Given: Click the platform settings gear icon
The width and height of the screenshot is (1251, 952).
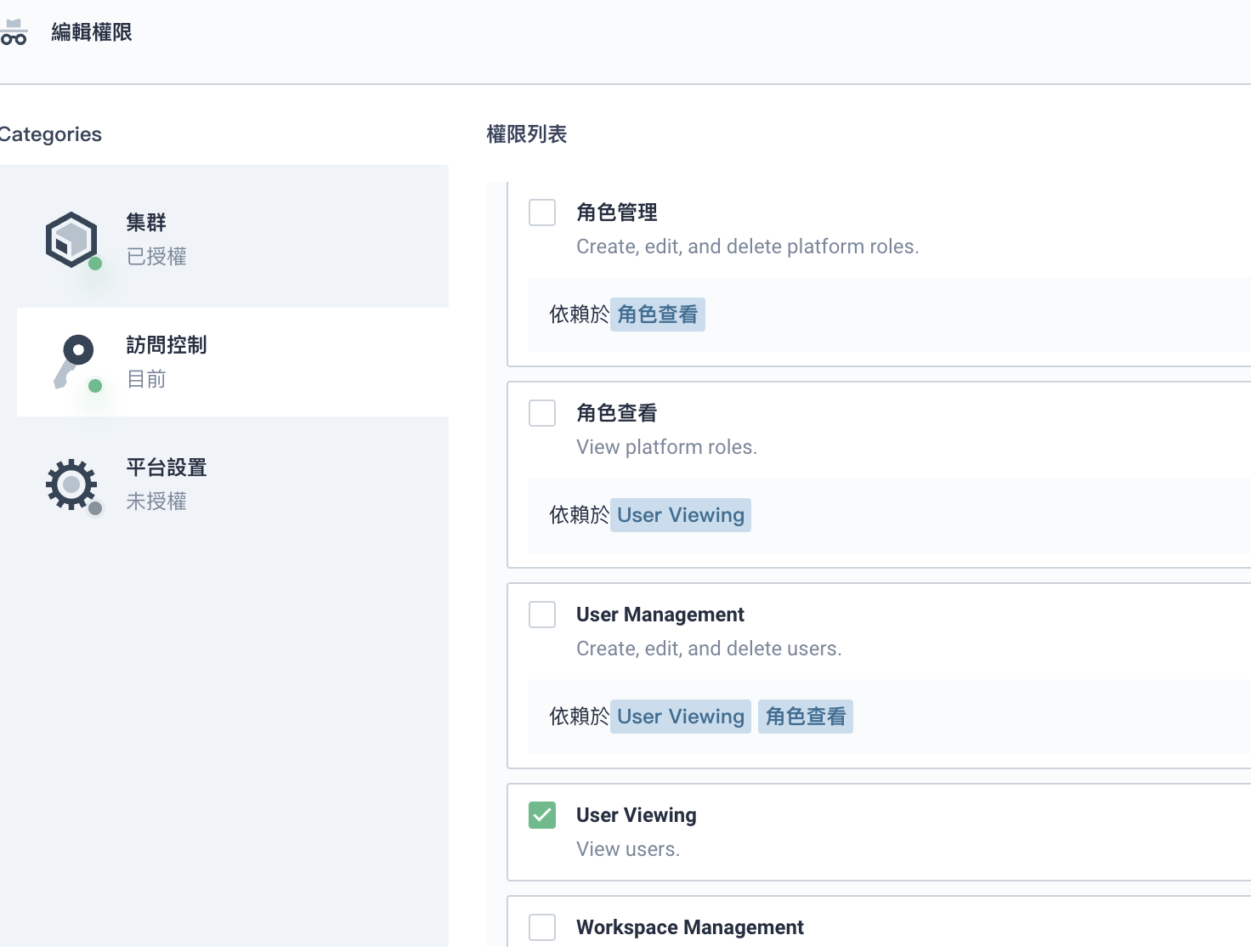Looking at the screenshot, I should 71,484.
